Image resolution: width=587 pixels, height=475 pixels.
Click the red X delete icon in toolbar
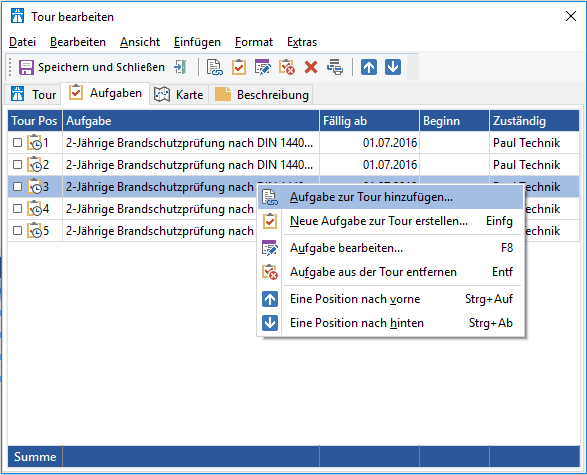311,68
